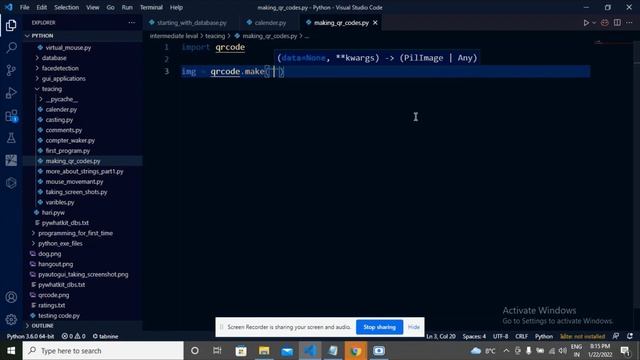Run the Python file with play button

point(586,23)
